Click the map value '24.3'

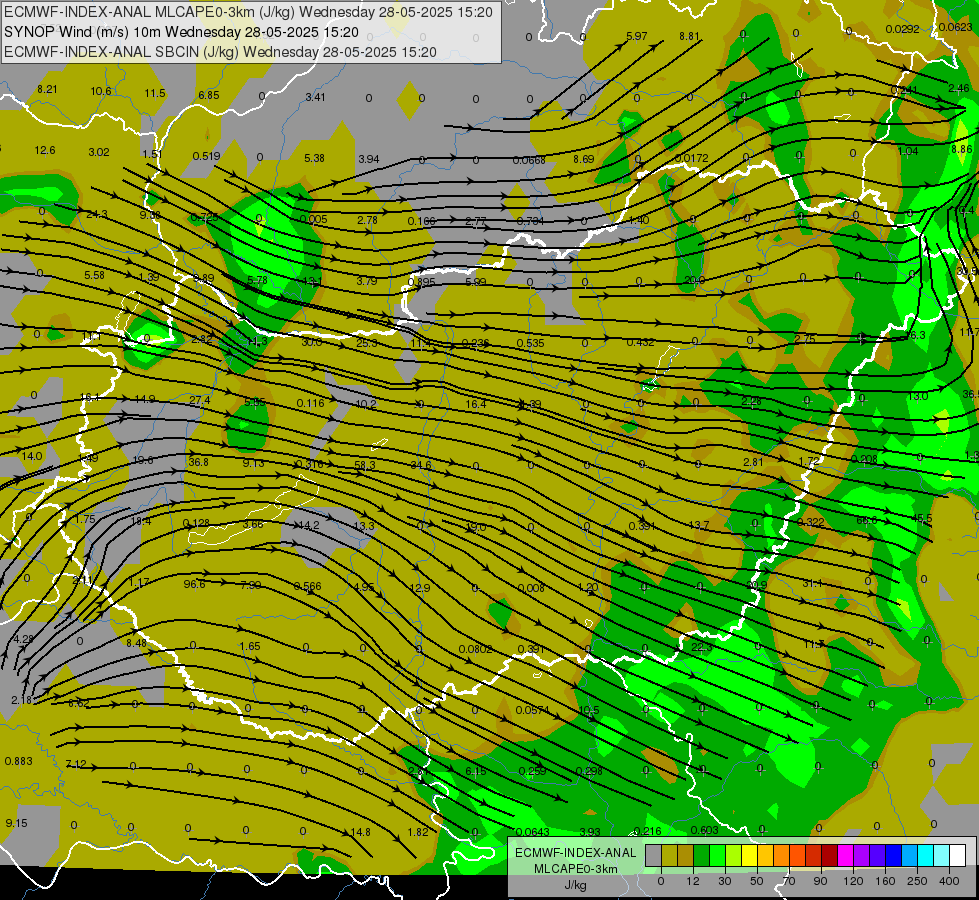[x=97, y=214]
